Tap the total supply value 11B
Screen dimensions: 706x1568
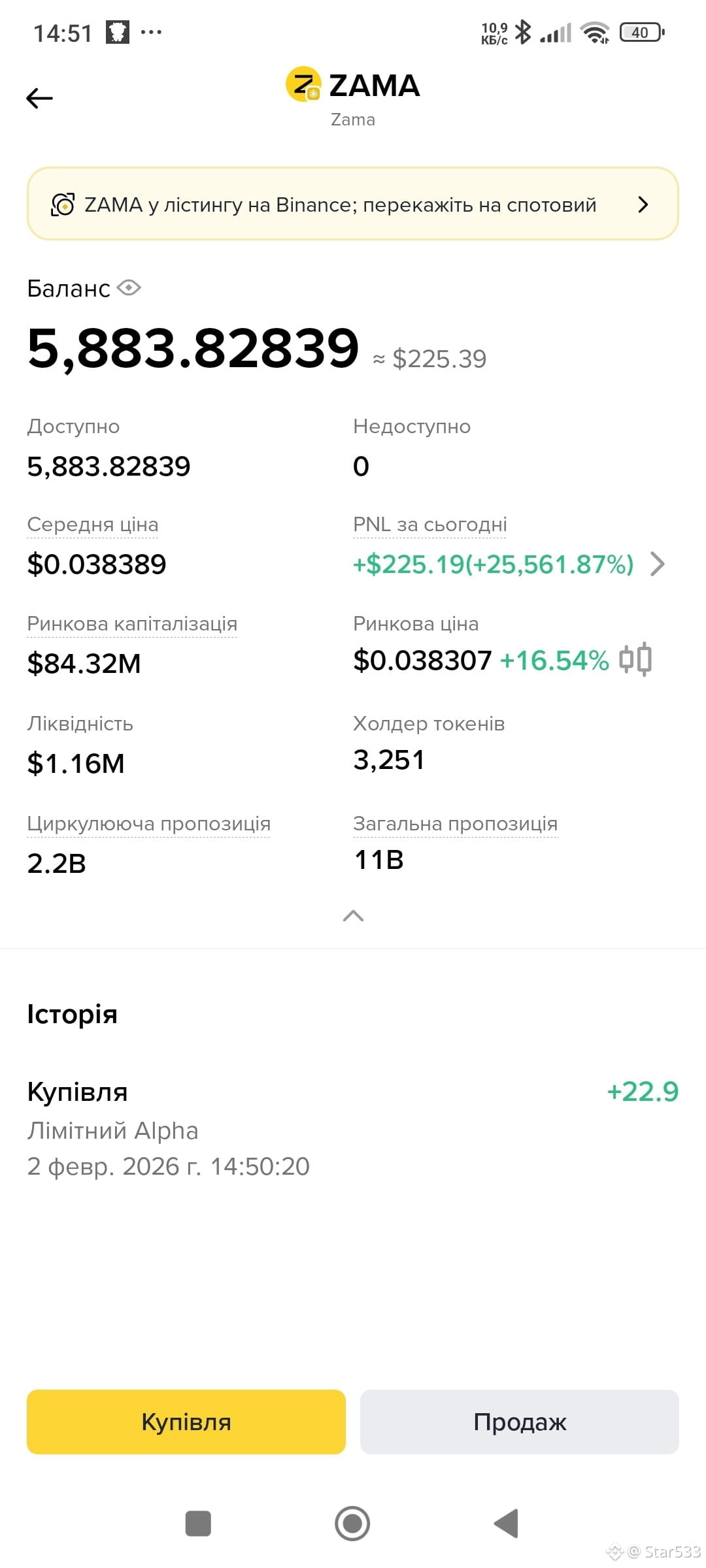pyautogui.click(x=379, y=860)
